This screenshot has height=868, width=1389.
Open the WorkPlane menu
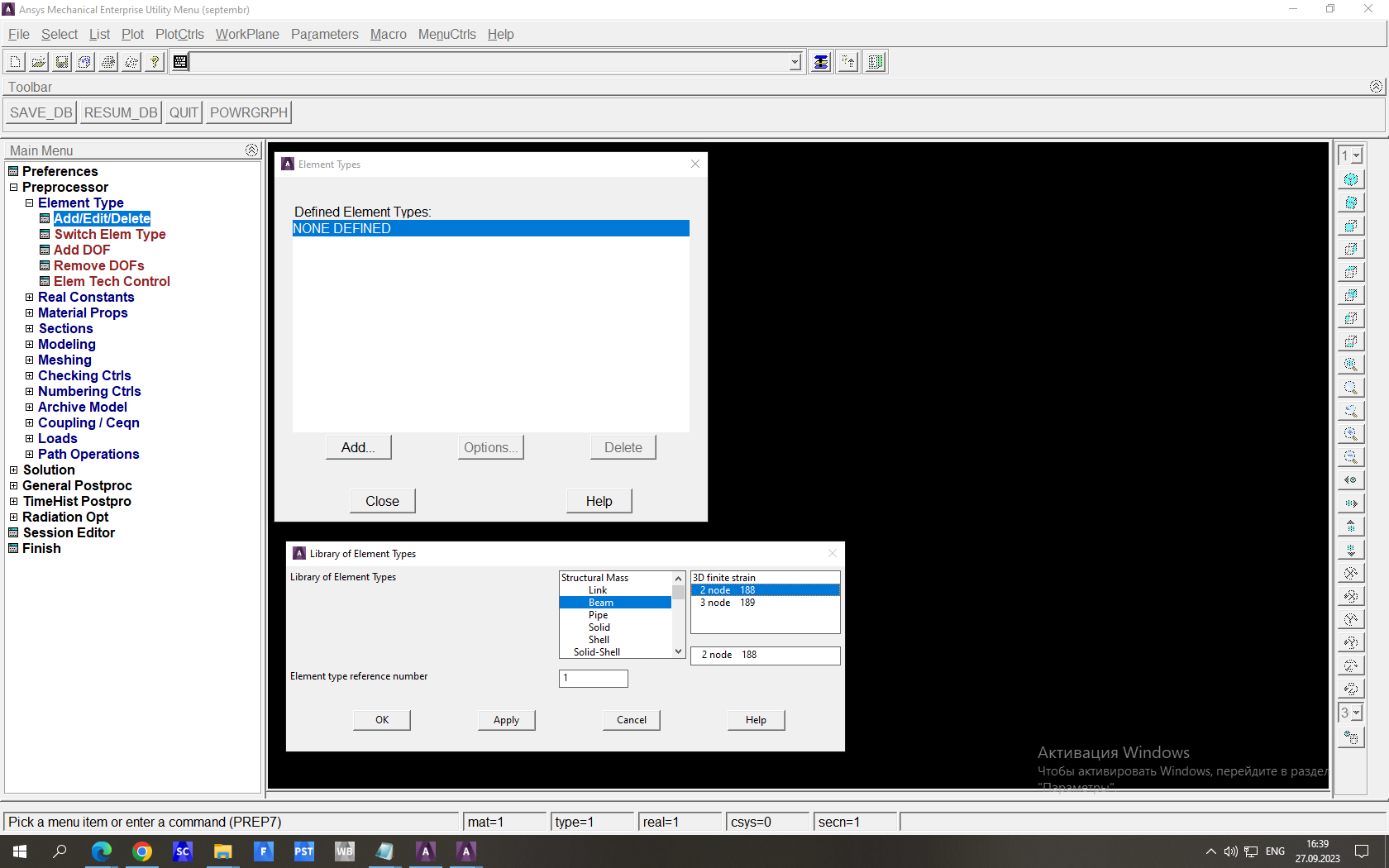tap(247, 35)
